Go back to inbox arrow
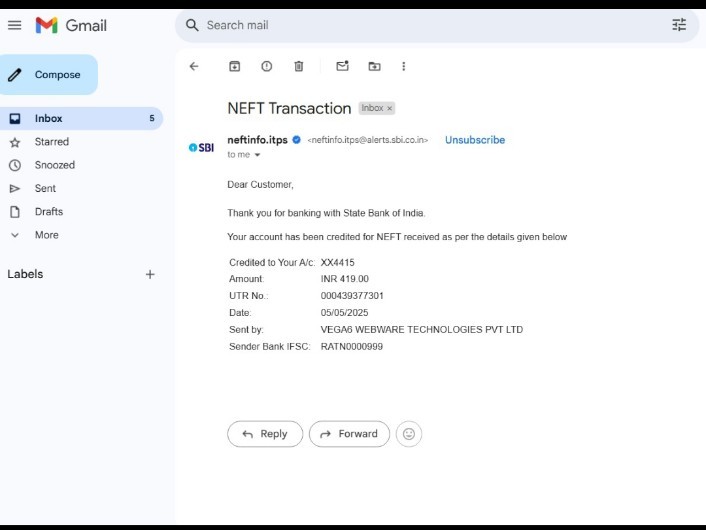Image resolution: width=706 pixels, height=530 pixels. pyautogui.click(x=194, y=66)
